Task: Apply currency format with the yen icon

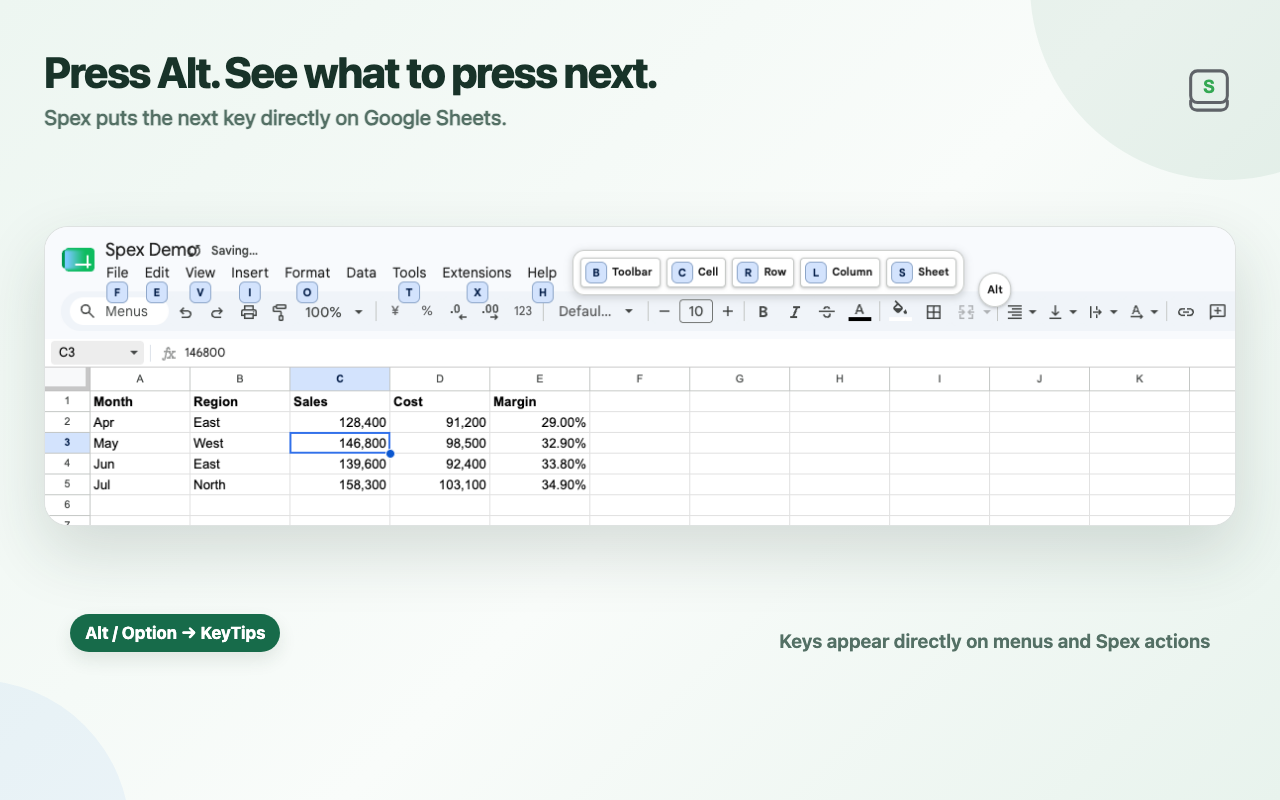Action: [395, 311]
